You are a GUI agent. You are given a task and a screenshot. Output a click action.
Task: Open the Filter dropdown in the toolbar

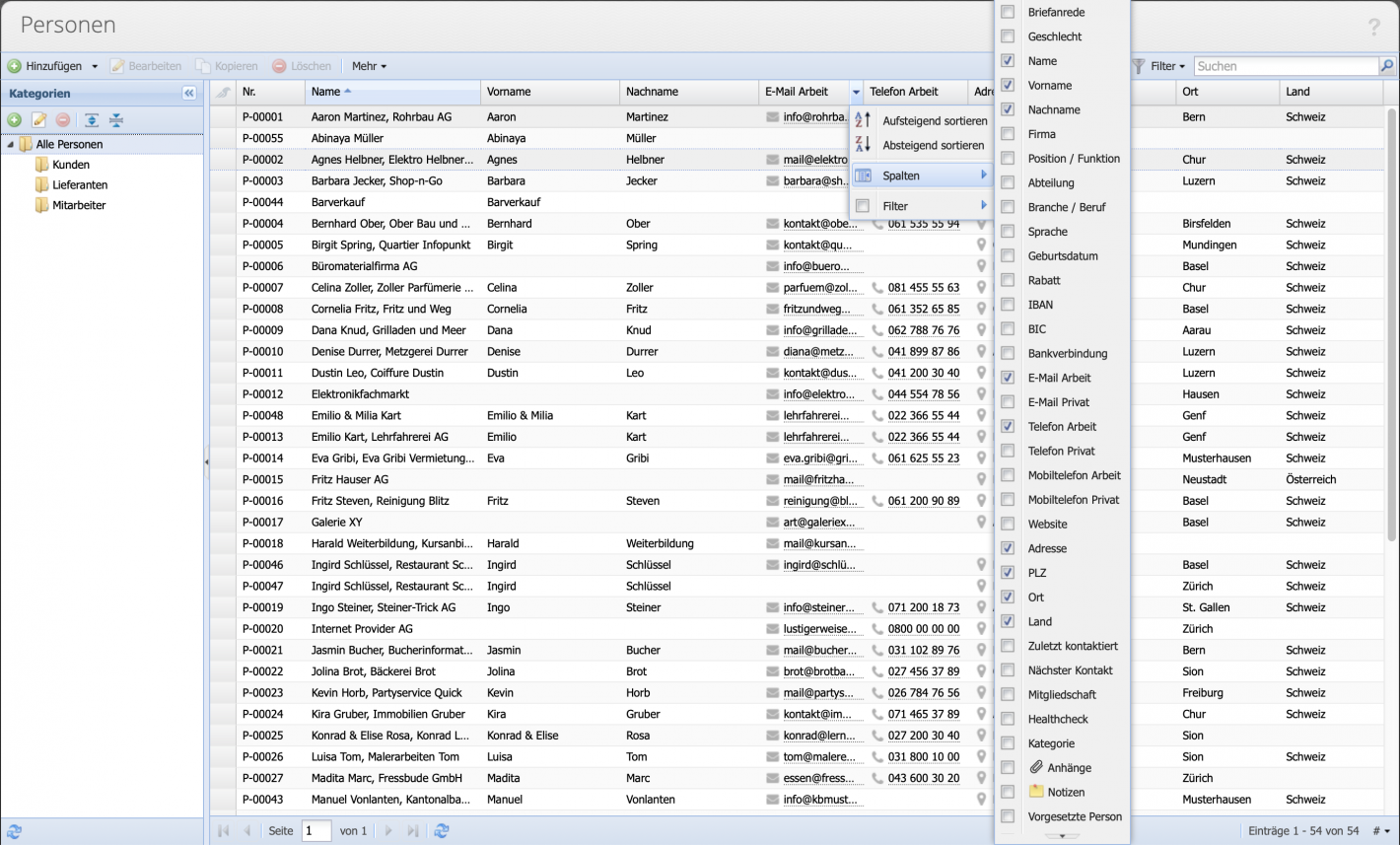1163,66
